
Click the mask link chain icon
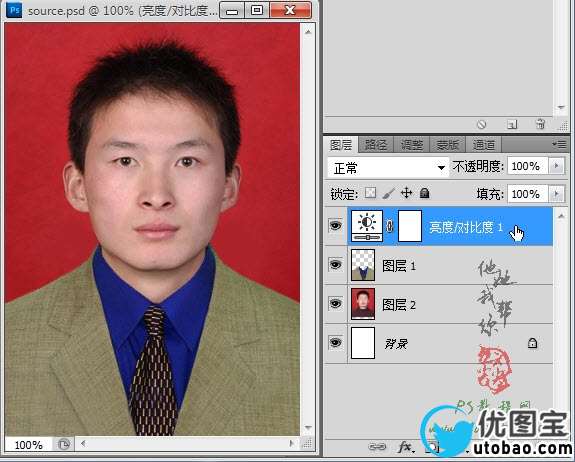[x=390, y=226]
